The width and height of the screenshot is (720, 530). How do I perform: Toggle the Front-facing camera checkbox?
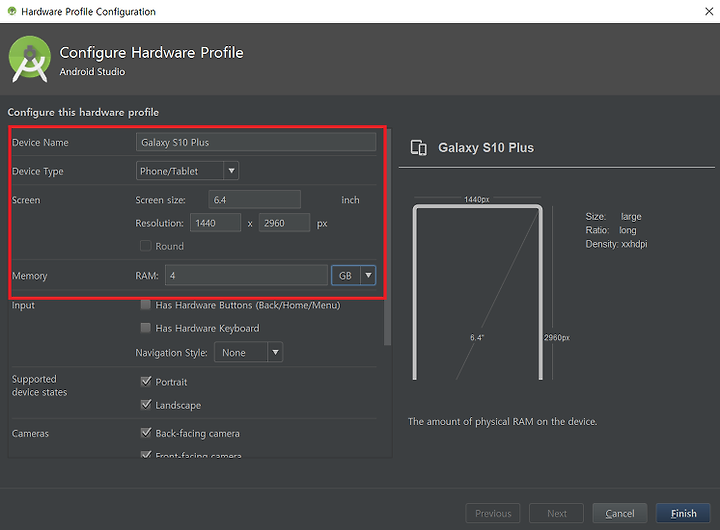pyautogui.click(x=146, y=455)
